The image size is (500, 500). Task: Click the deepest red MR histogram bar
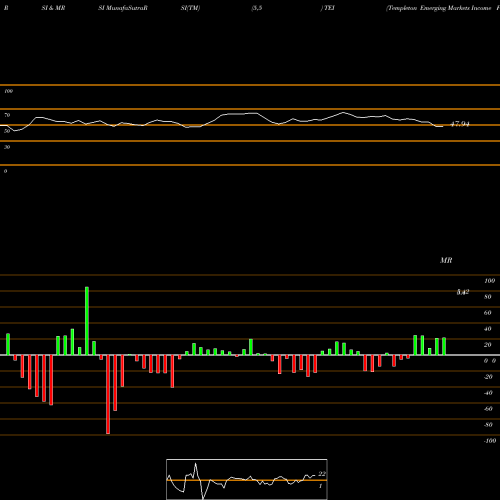click(x=108, y=394)
